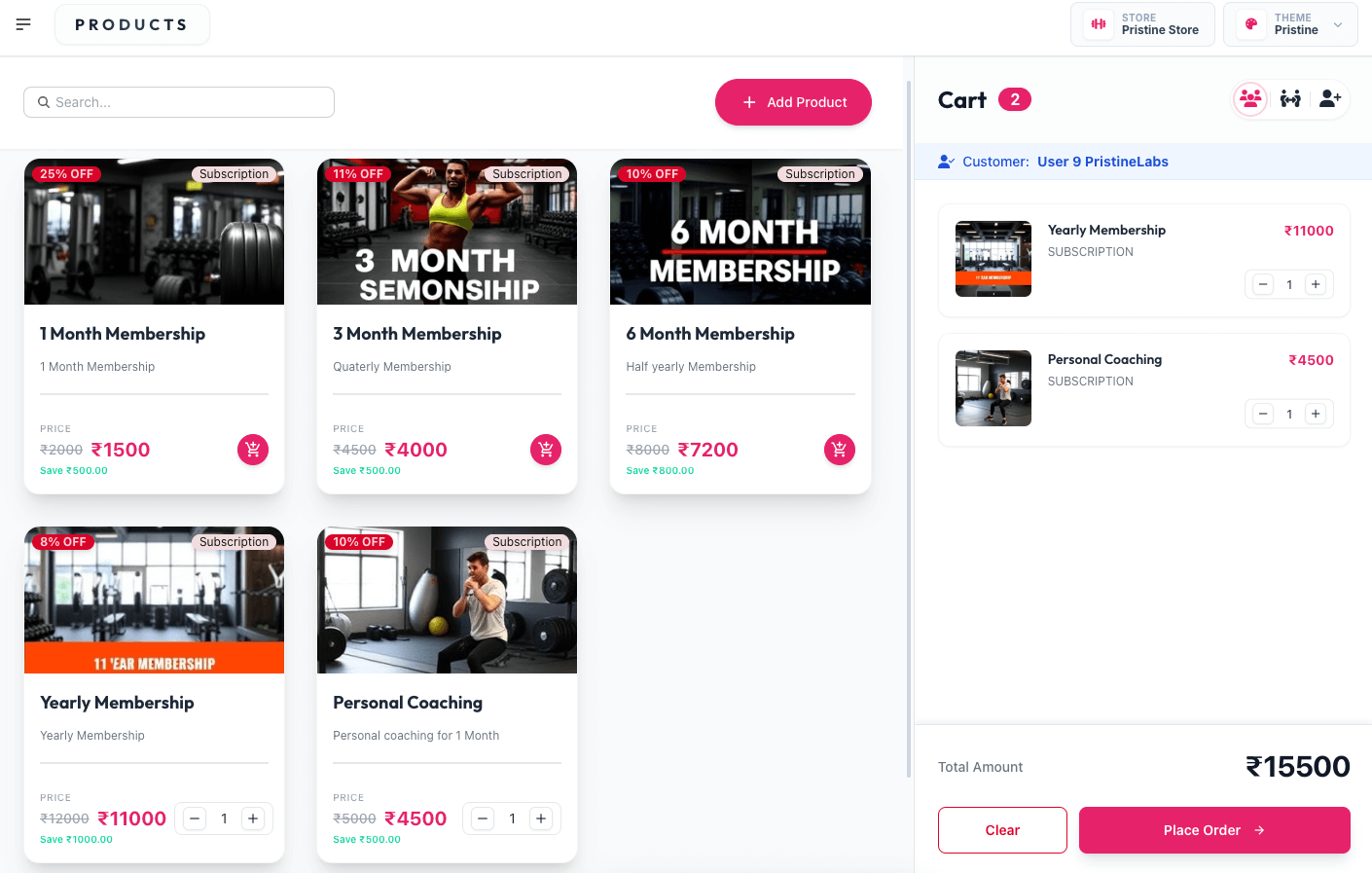Add 6 Month Membership using its cart icon
Image resolution: width=1372 pixels, height=873 pixels.
pyautogui.click(x=839, y=450)
